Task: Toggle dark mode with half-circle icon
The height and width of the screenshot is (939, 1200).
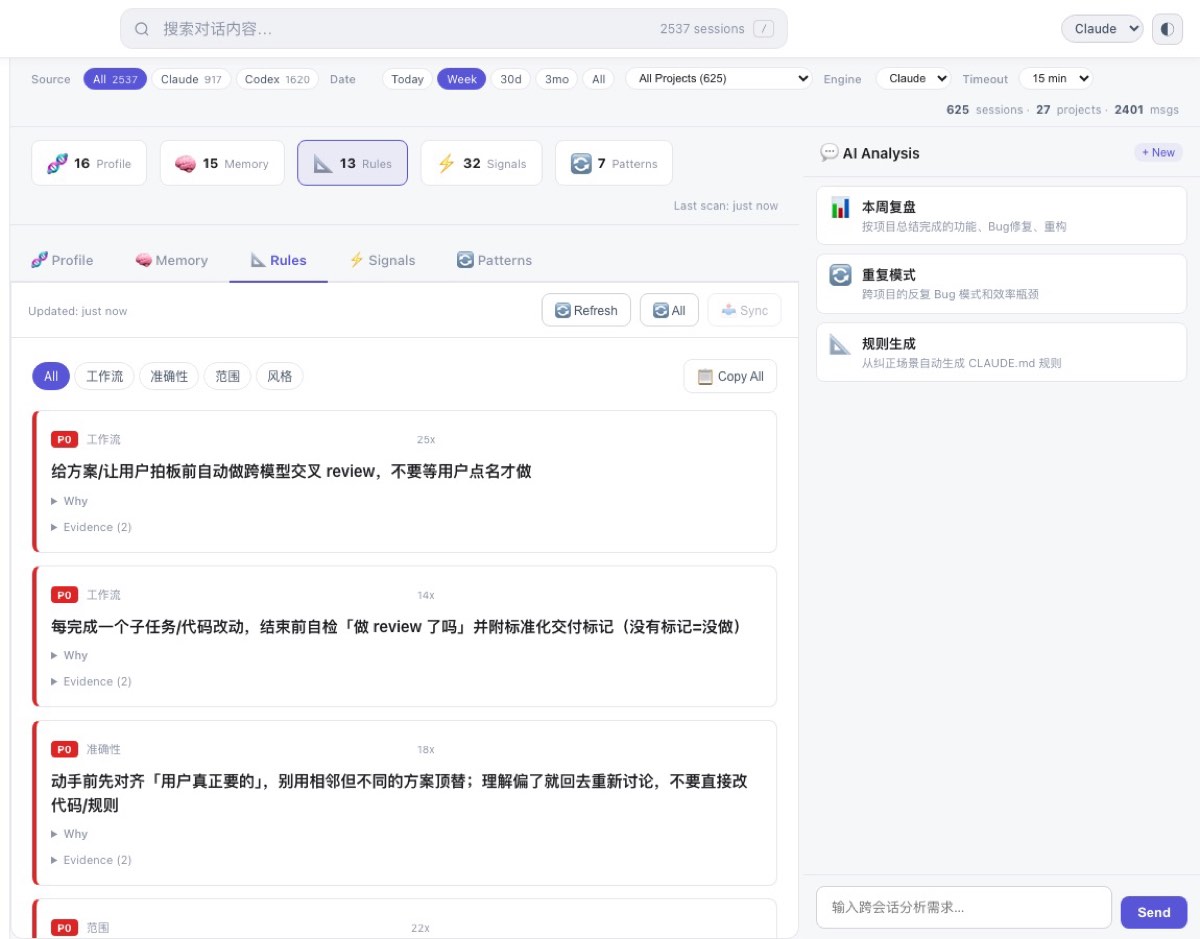Action: click(x=1167, y=29)
